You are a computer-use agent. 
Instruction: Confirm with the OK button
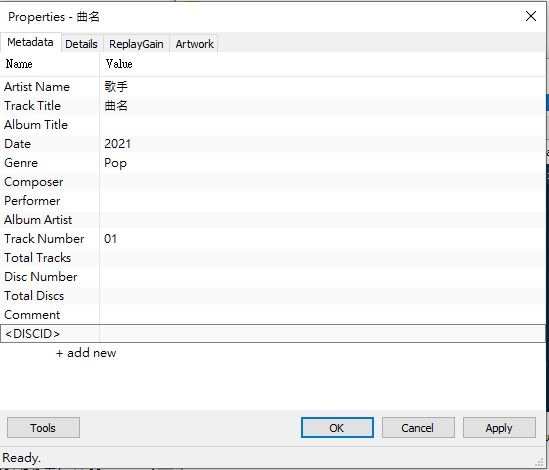(337, 428)
